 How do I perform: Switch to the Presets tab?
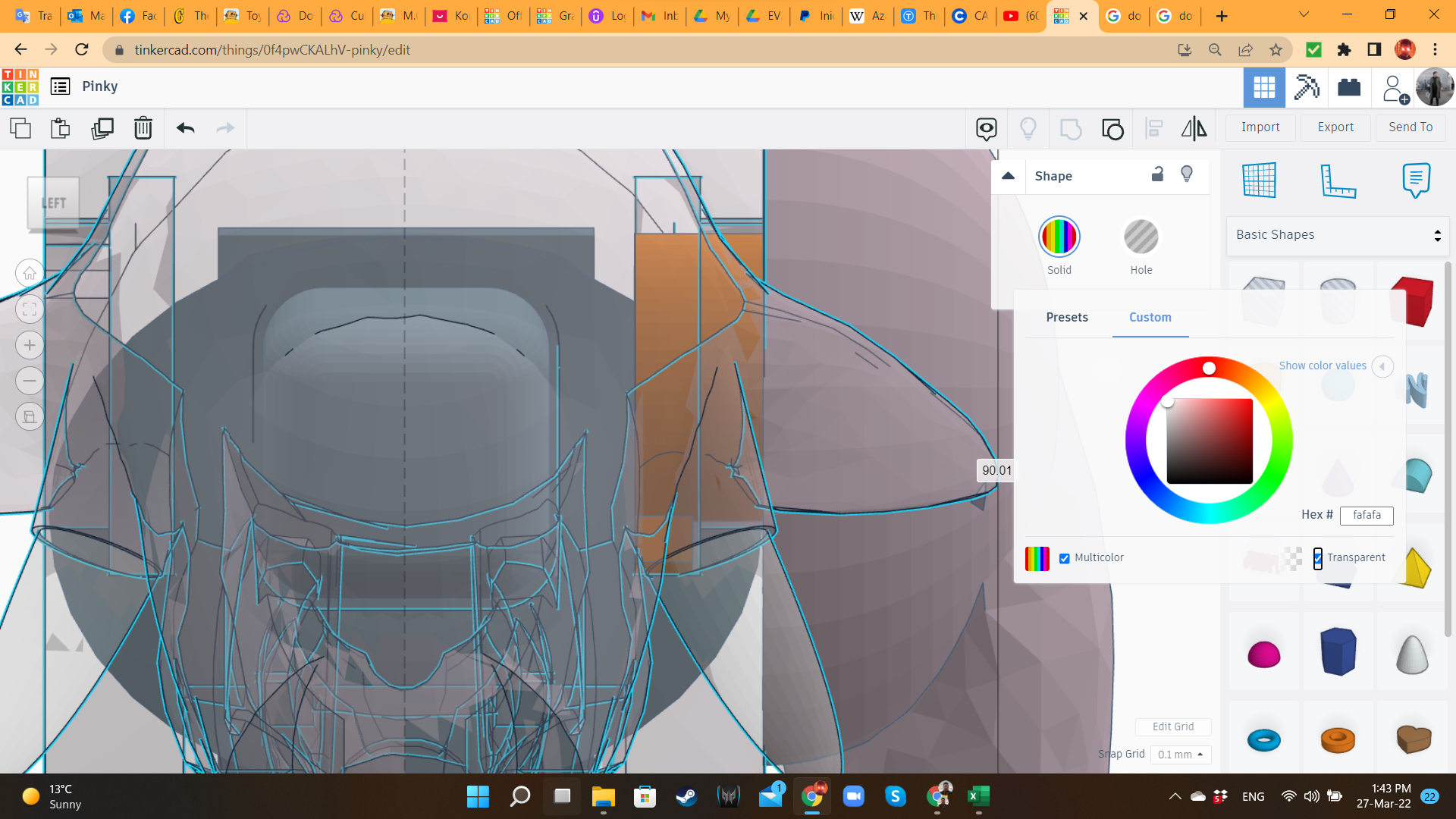(x=1066, y=317)
